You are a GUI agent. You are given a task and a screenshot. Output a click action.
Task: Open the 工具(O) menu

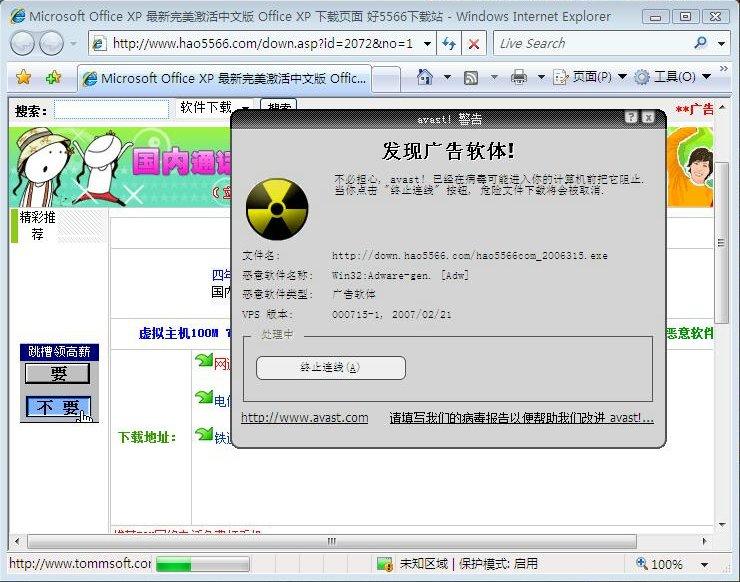pyautogui.click(x=672, y=77)
